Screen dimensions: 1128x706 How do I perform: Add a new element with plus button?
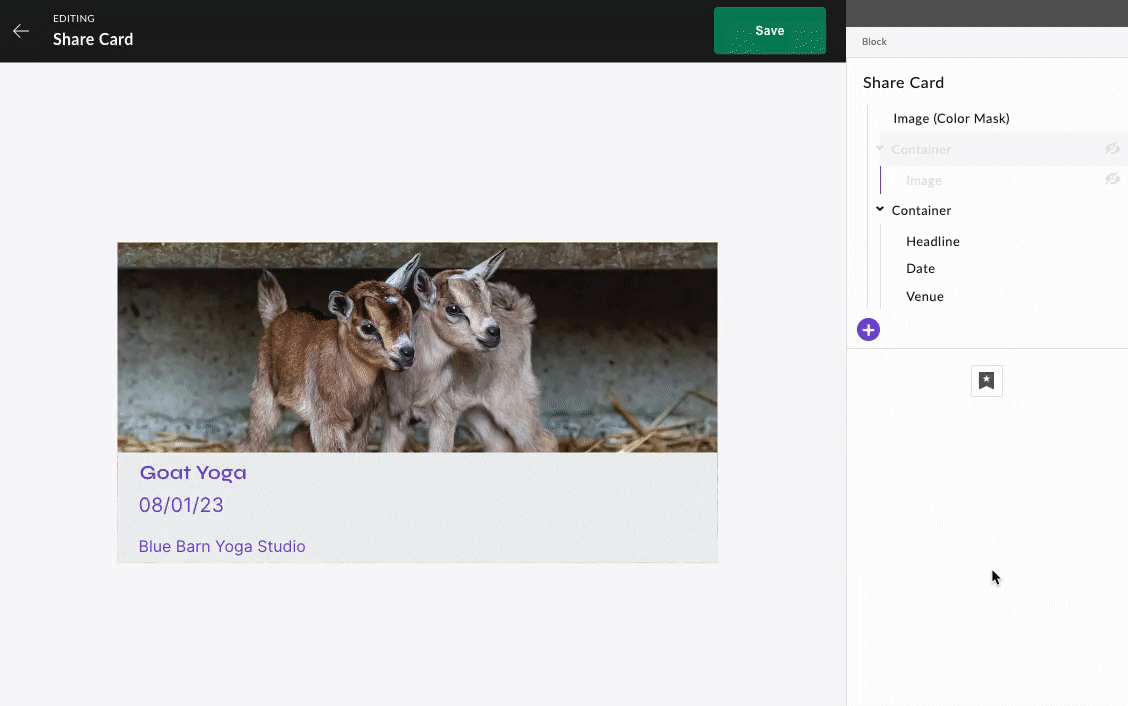(x=868, y=330)
